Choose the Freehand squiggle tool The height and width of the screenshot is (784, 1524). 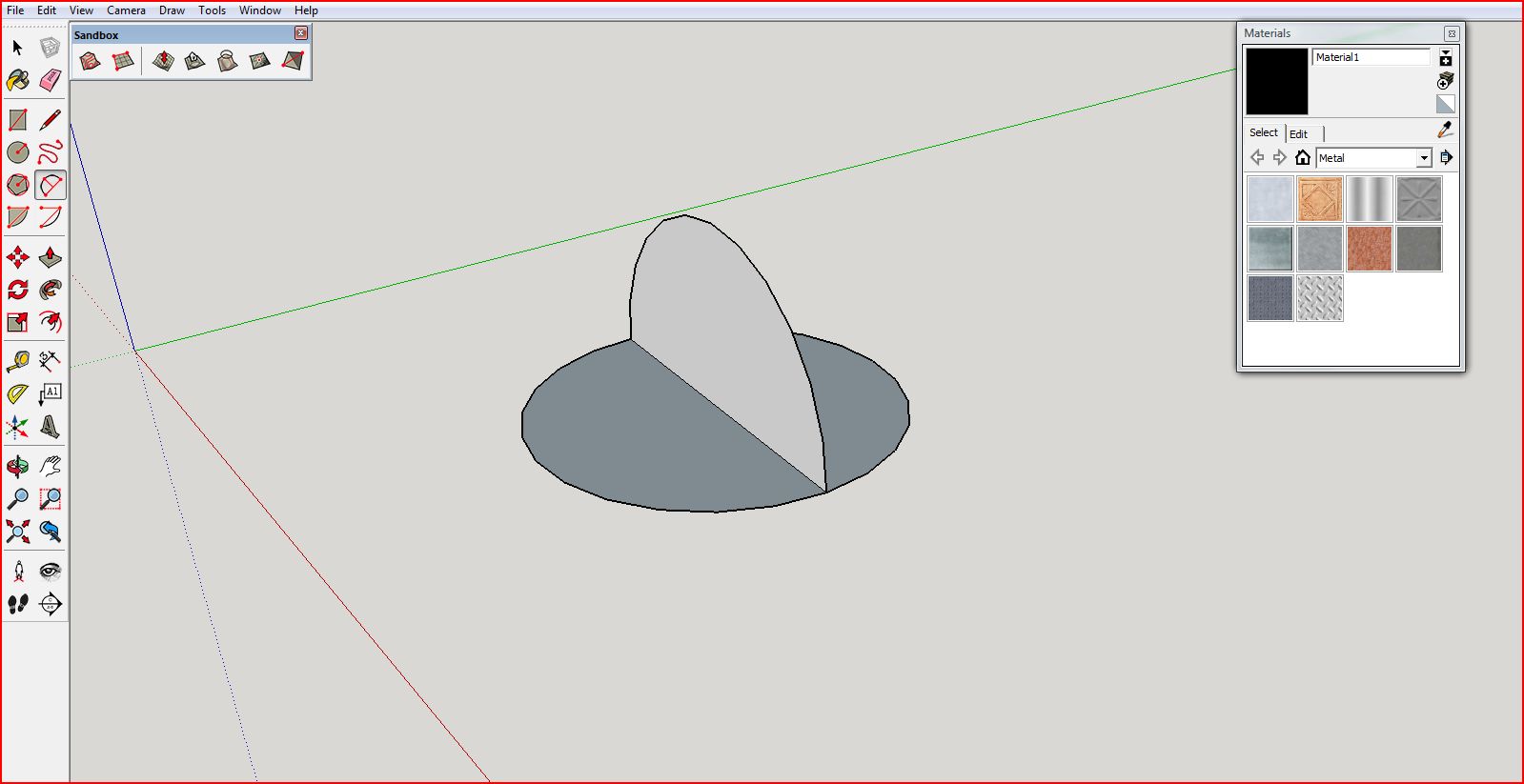click(x=50, y=152)
